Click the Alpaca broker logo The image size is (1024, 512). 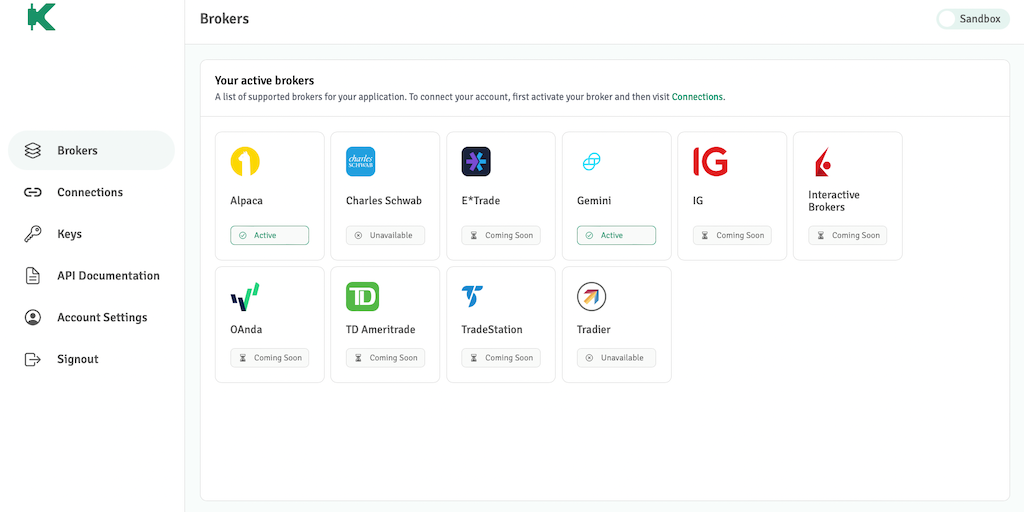(x=245, y=161)
